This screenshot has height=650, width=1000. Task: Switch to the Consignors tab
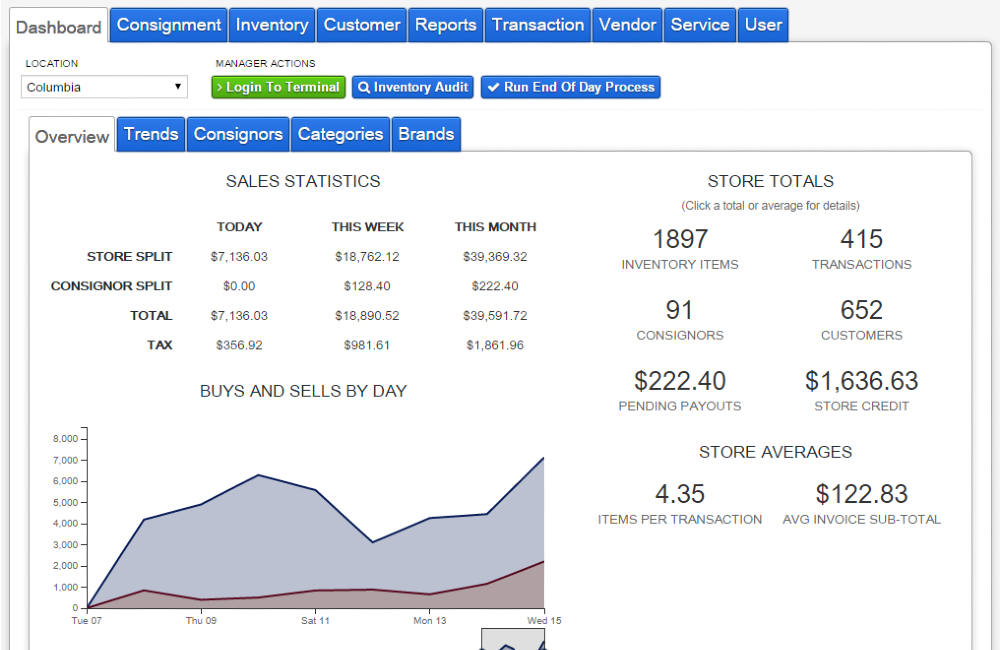pyautogui.click(x=237, y=133)
